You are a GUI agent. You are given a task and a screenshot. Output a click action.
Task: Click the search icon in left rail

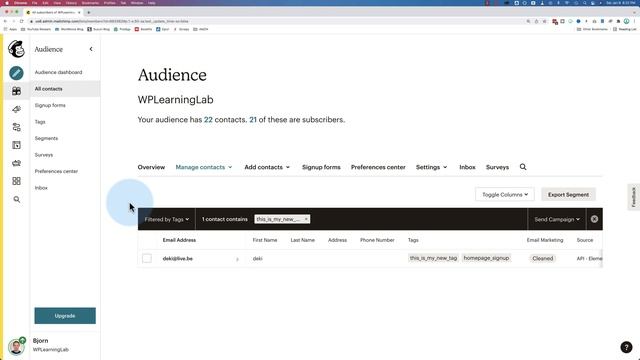16,200
